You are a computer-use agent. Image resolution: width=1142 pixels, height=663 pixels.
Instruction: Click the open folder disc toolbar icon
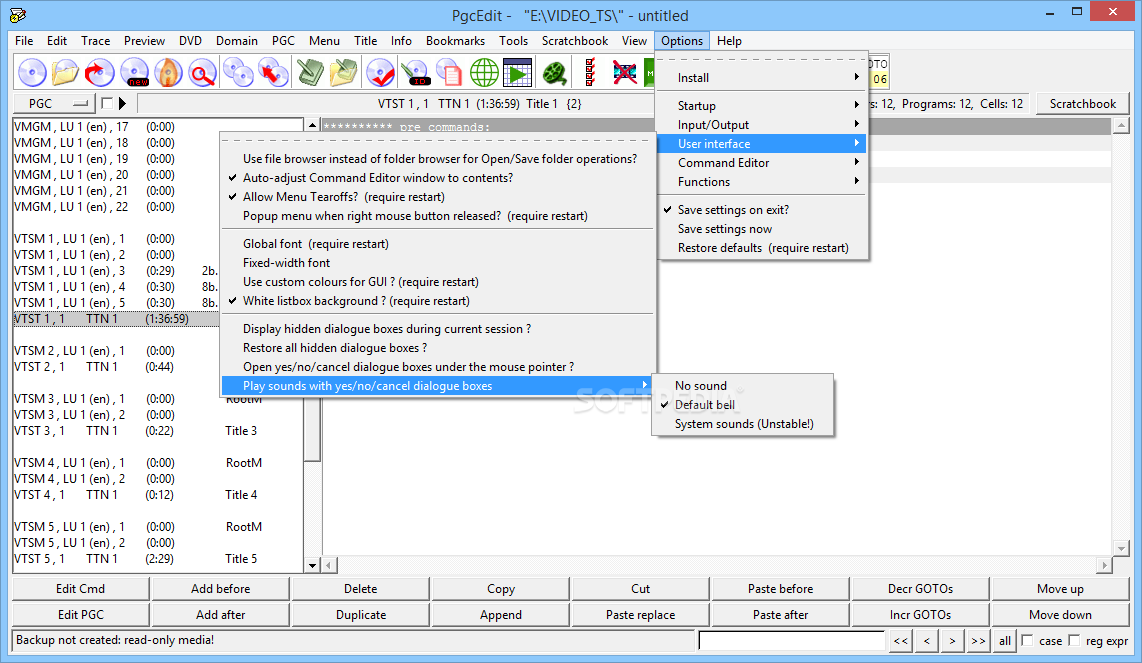[x=66, y=73]
